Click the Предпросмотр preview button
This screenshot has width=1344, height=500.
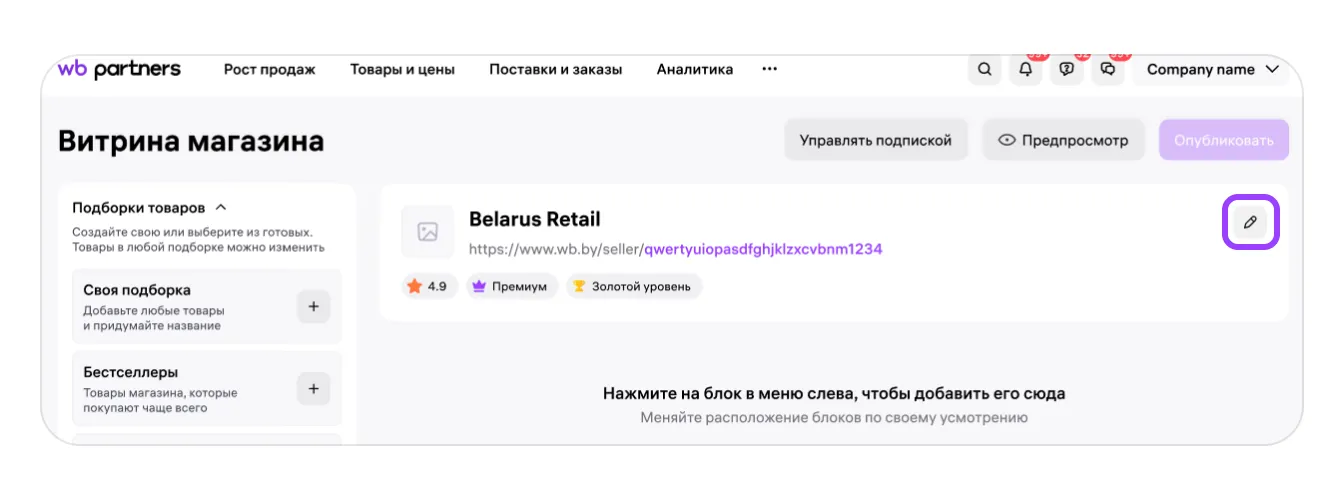1064,140
